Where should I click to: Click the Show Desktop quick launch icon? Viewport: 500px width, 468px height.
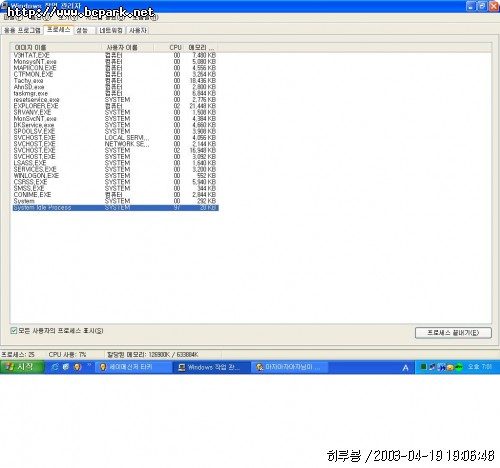coord(66,367)
